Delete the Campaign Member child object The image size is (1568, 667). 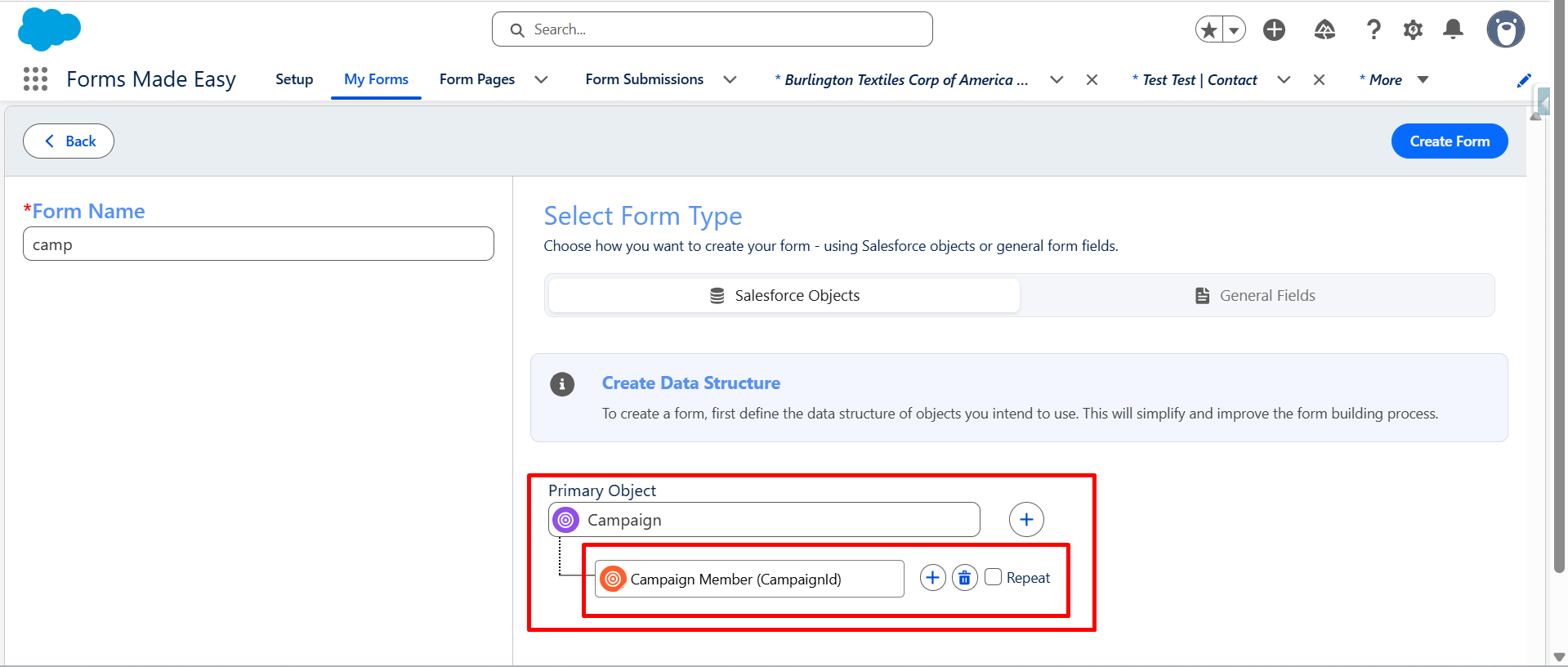pos(964,578)
